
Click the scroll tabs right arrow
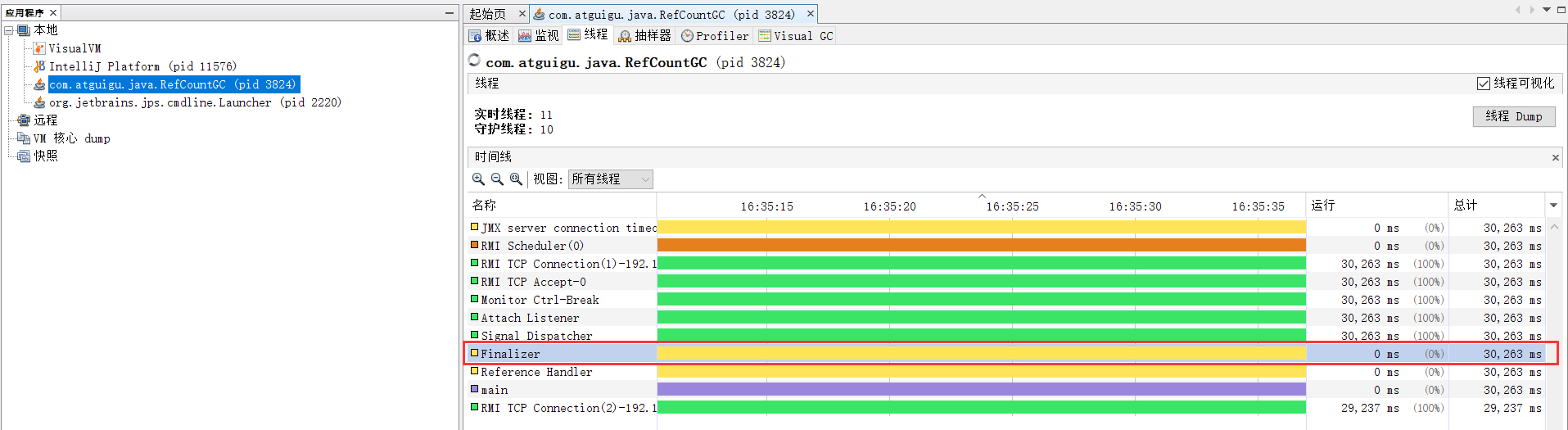tap(1532, 10)
